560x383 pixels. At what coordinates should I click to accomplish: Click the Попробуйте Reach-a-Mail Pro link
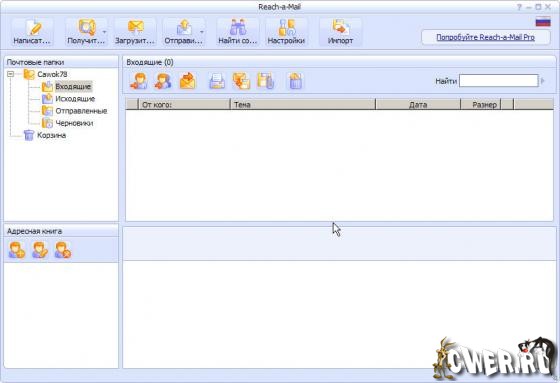[x=485, y=37]
